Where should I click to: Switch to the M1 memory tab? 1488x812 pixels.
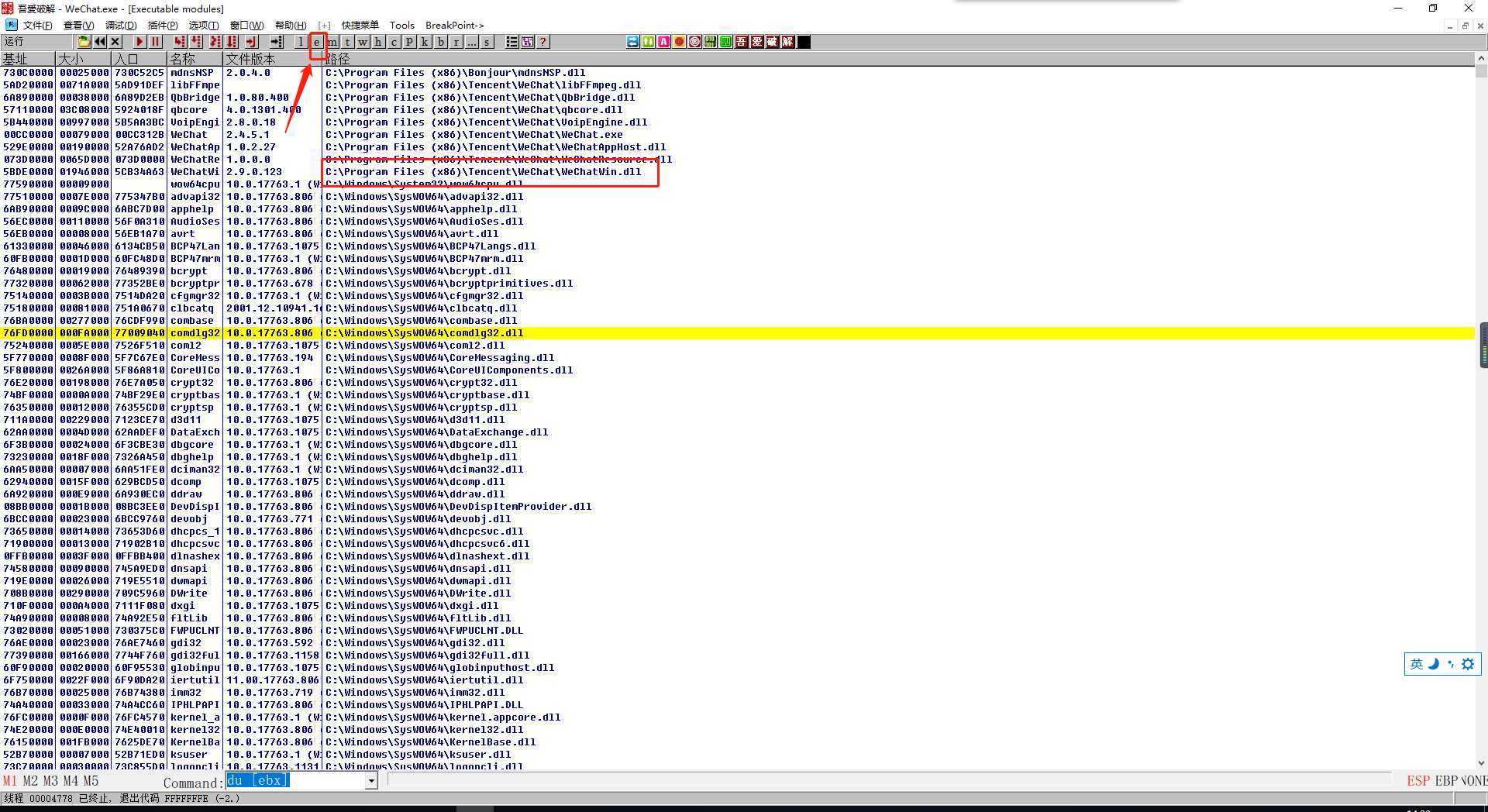click(9, 781)
